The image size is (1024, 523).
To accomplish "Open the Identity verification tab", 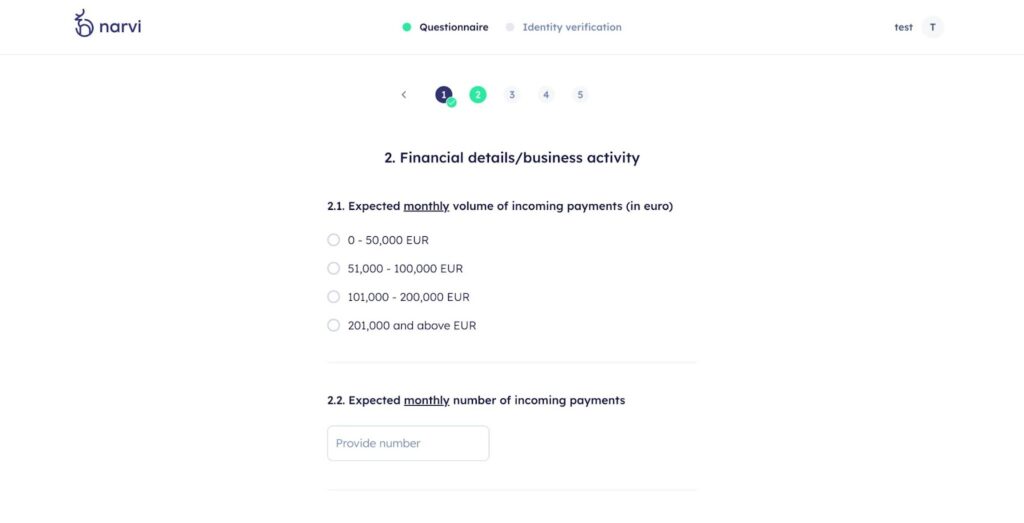I will [x=572, y=27].
